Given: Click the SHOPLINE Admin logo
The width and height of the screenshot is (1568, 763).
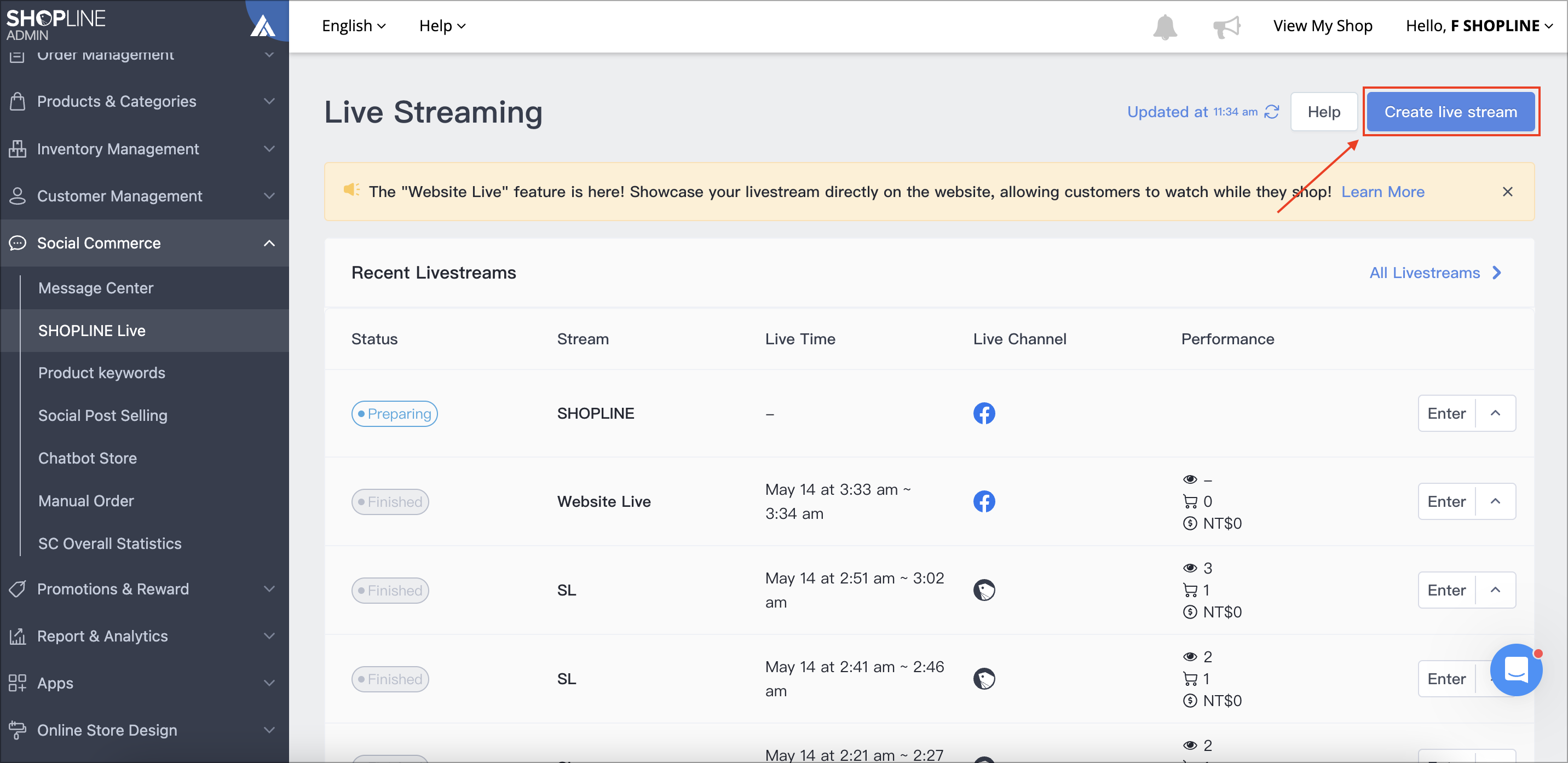Looking at the screenshot, I should [56, 24].
